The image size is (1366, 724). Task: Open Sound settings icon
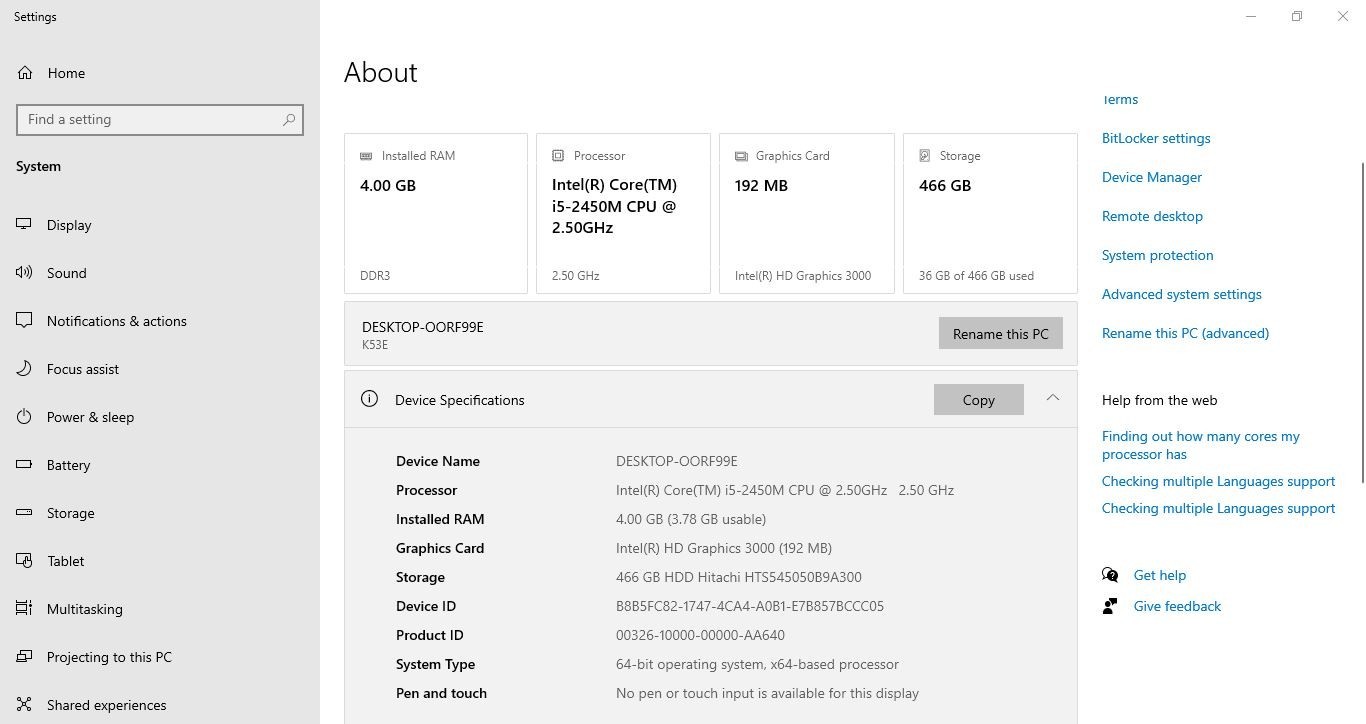25,273
